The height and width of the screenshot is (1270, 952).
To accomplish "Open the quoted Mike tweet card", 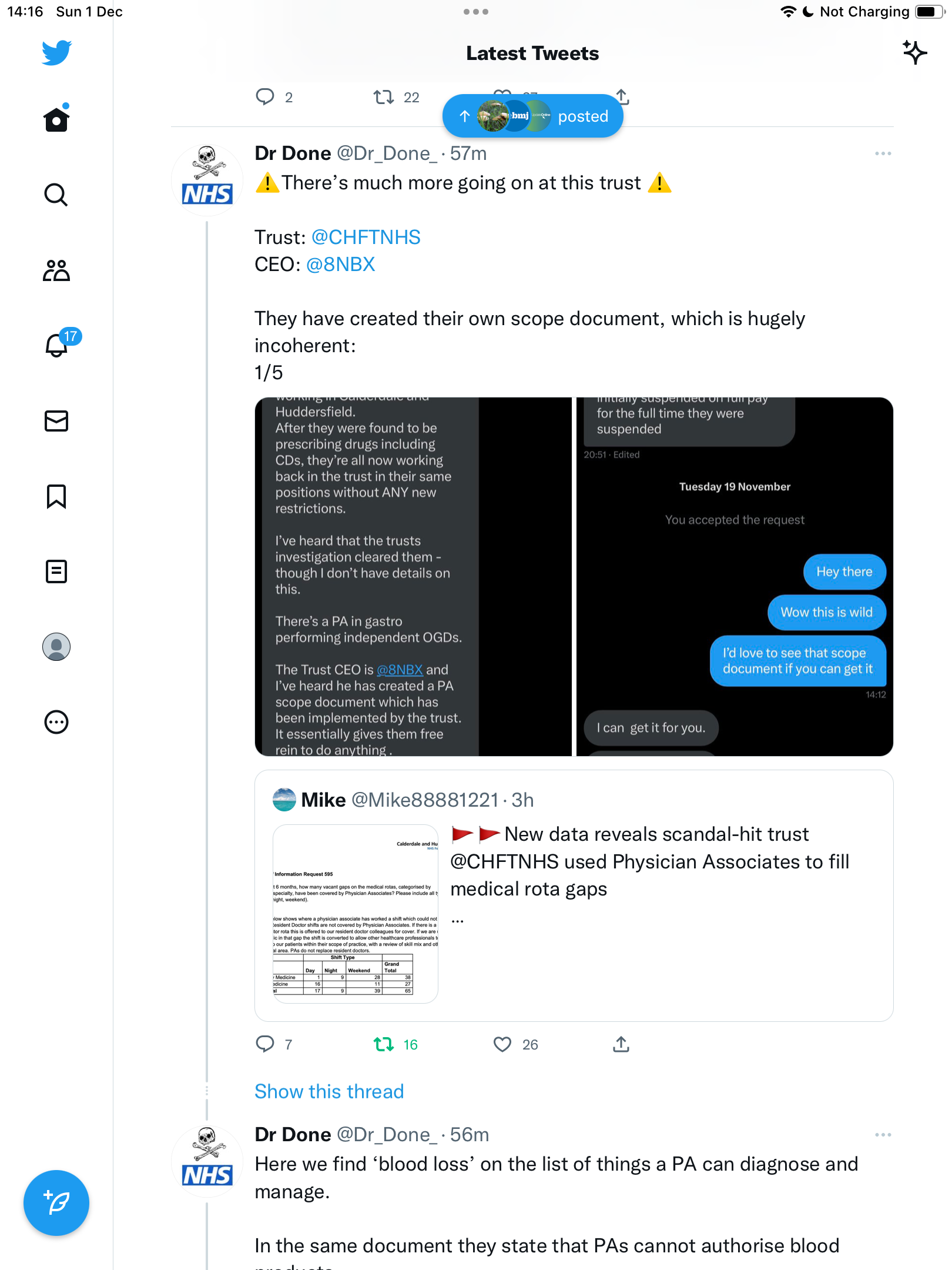I will pos(574,895).
